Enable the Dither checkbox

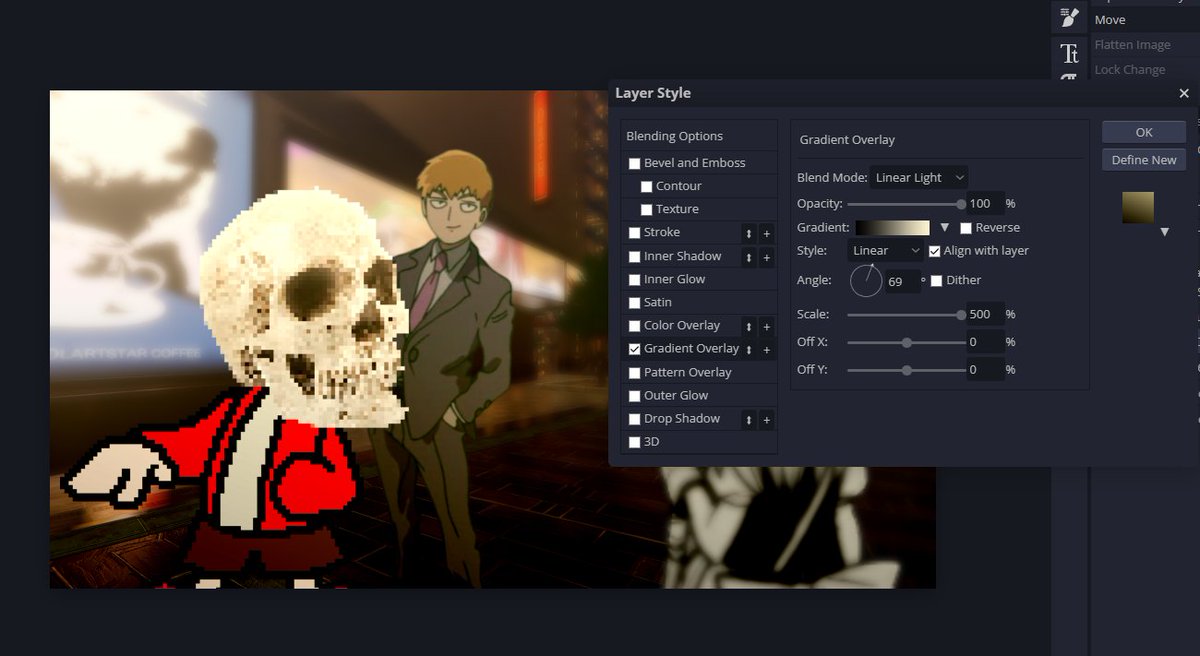(x=936, y=281)
